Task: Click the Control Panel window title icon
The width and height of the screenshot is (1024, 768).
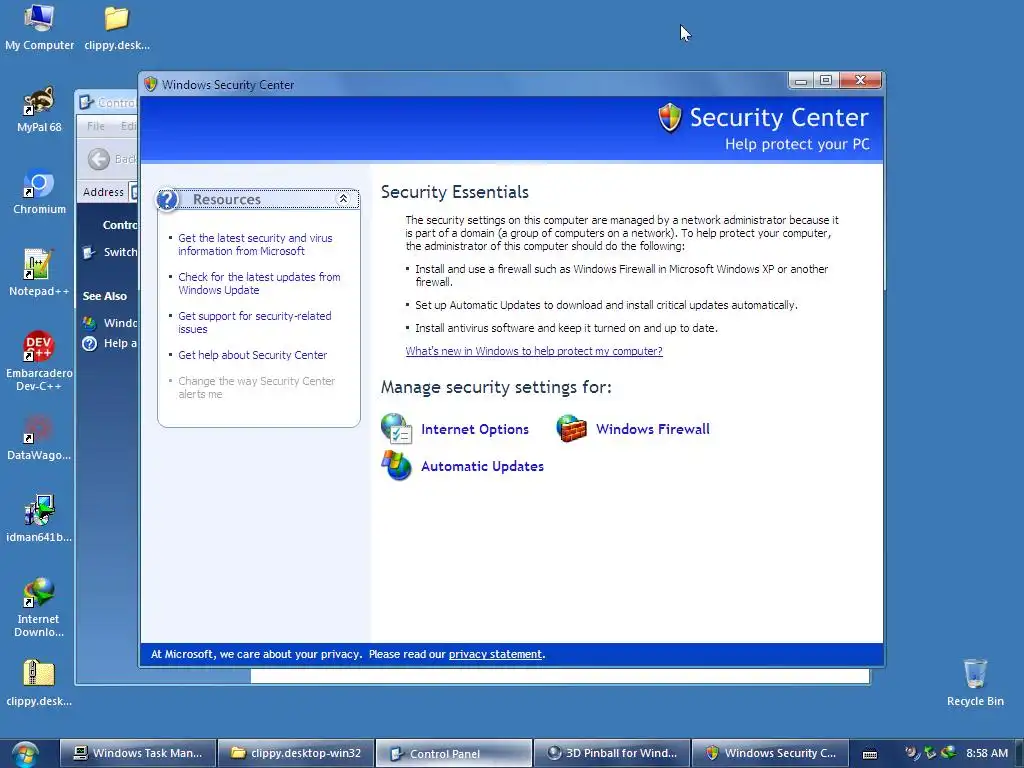Action: (87, 102)
